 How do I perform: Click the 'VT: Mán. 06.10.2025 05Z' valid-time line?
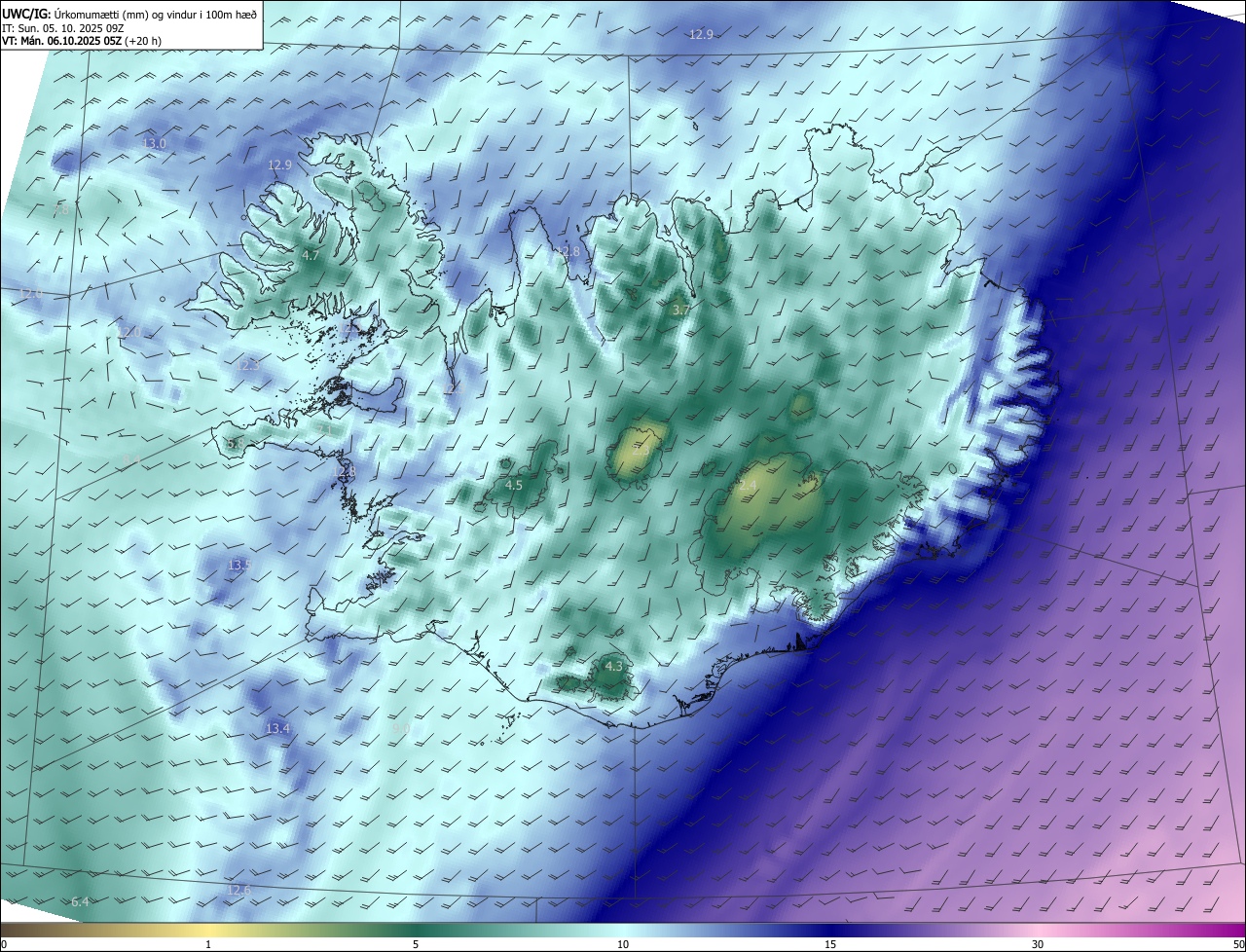tap(82, 42)
